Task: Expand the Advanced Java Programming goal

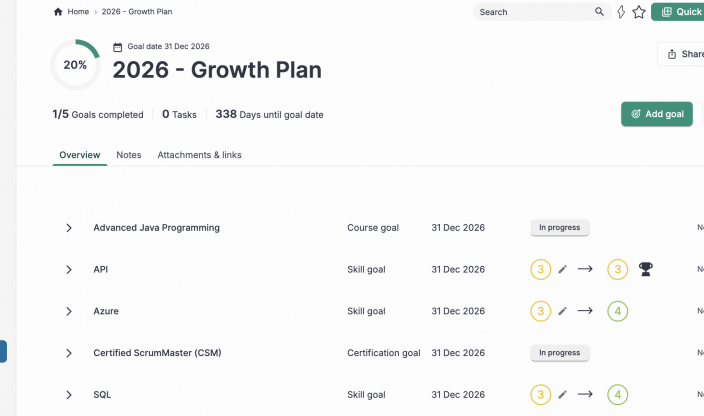Action: [x=69, y=228]
